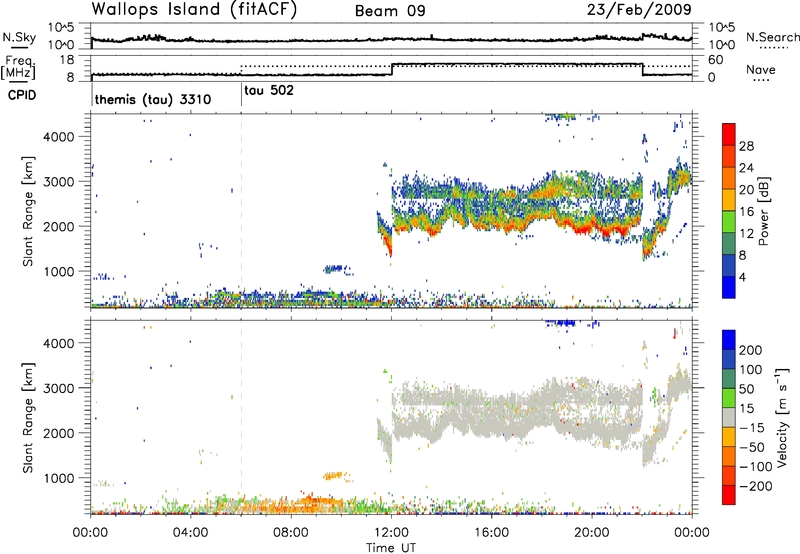Click the 'tau 502' label
The width and height of the screenshot is (800, 554).
pos(269,91)
